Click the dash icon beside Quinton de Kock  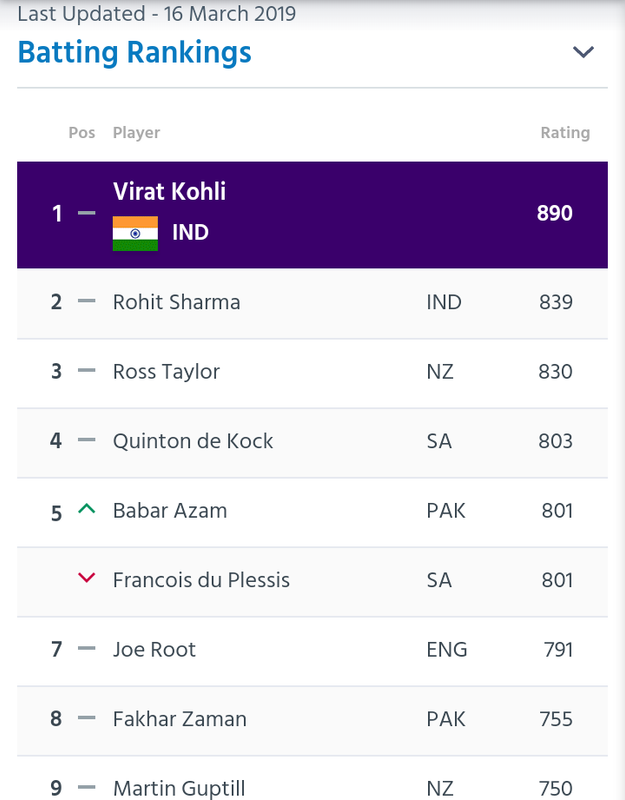[x=87, y=440]
